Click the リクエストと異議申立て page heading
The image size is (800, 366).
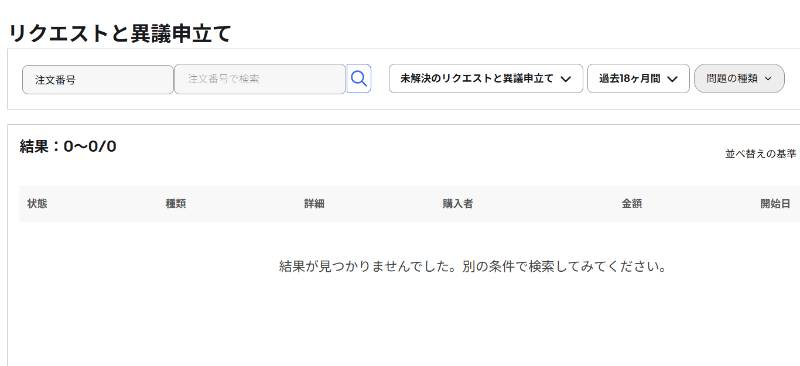coord(120,34)
